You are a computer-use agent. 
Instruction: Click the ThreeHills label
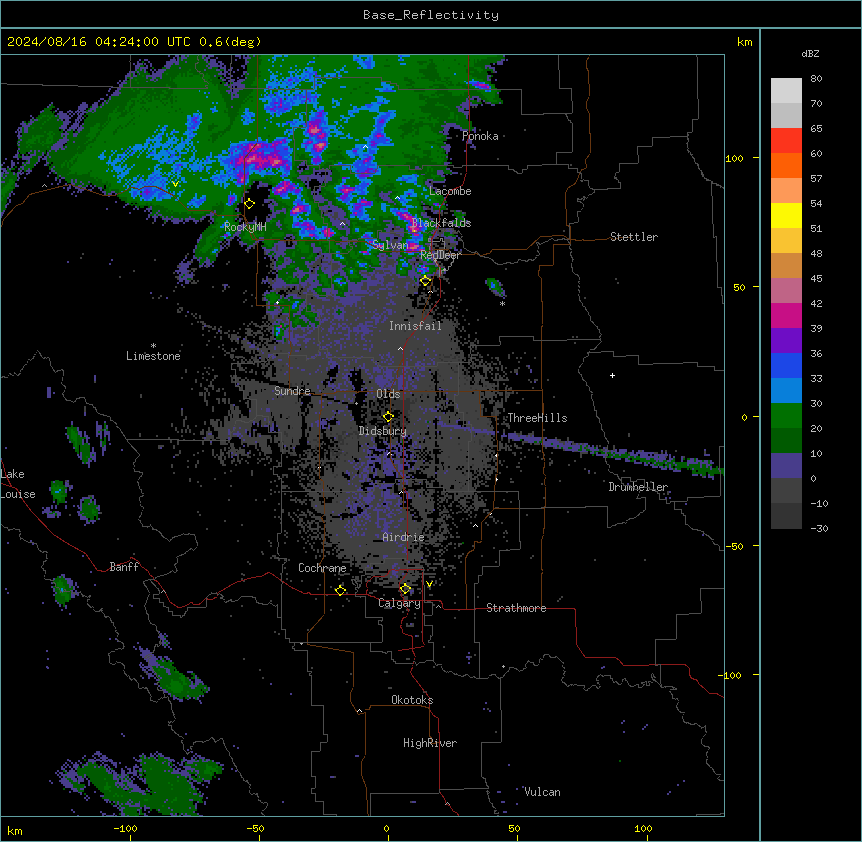pyautogui.click(x=537, y=418)
